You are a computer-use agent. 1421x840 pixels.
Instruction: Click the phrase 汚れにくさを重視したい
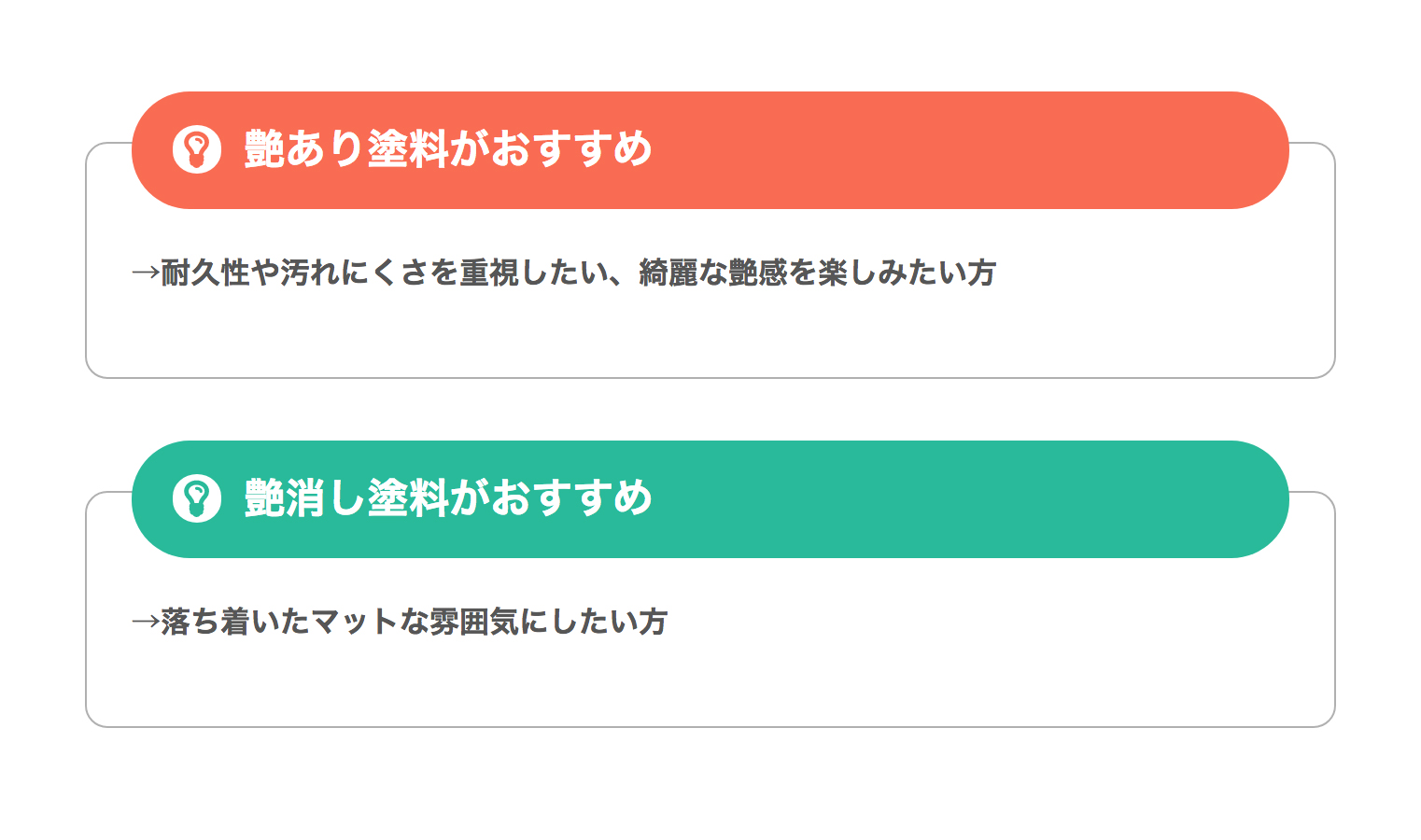tap(444, 273)
